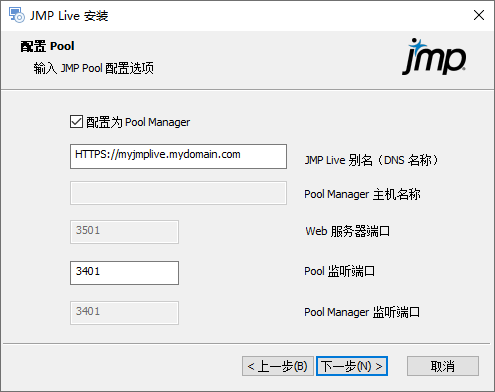This screenshot has width=495, height=392.
Task: Cancel setup with the 取消 button
Action: (x=443, y=366)
